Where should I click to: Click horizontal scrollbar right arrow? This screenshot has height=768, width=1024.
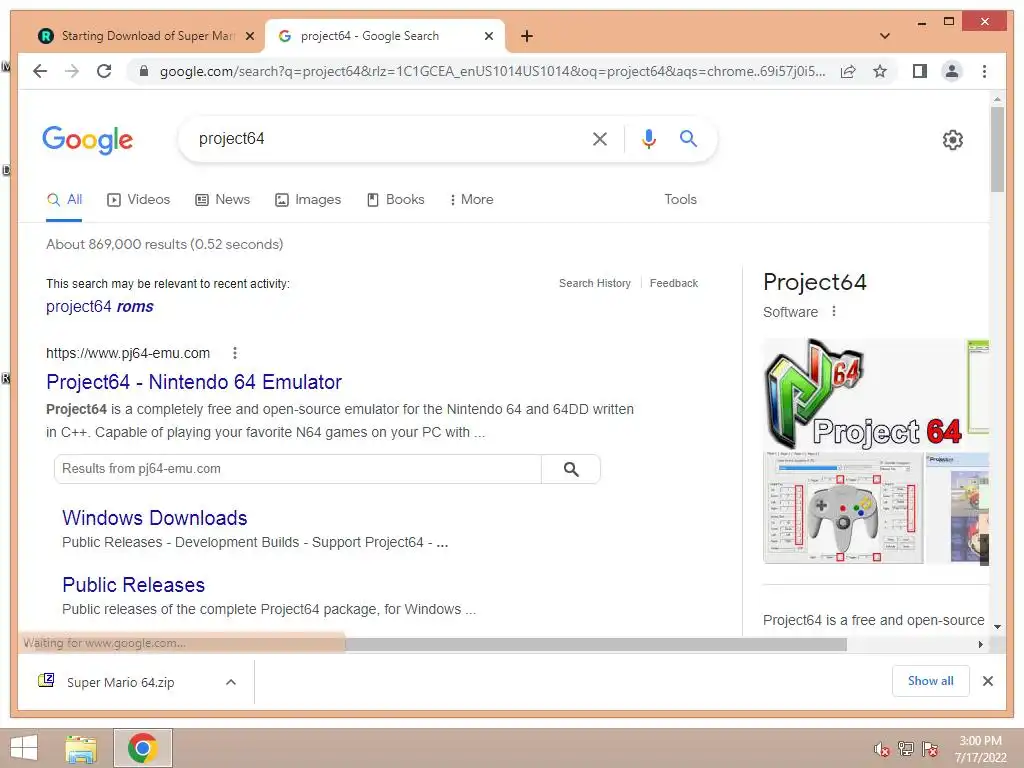click(980, 645)
